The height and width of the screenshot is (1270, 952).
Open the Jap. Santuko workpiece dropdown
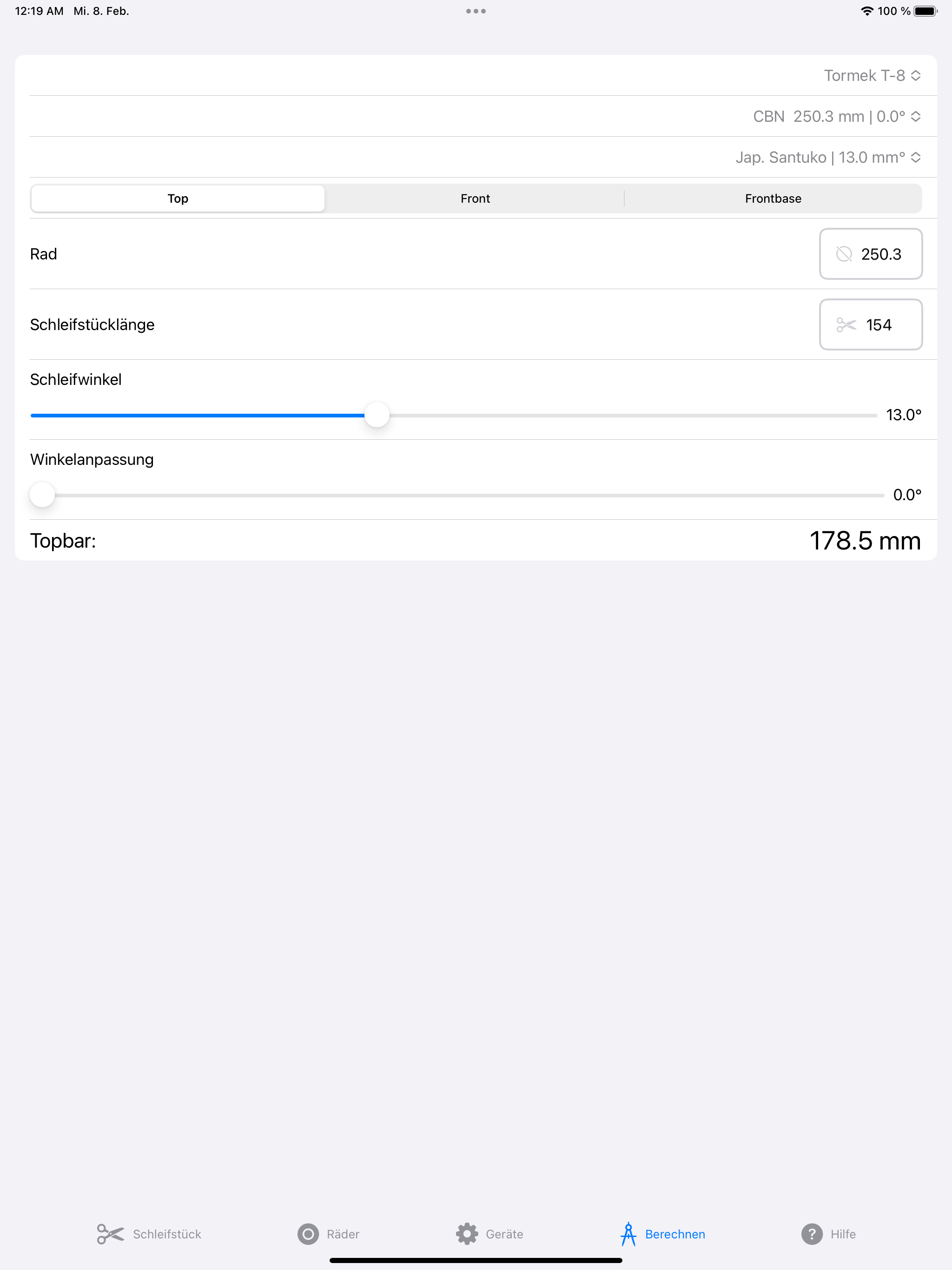(x=828, y=157)
